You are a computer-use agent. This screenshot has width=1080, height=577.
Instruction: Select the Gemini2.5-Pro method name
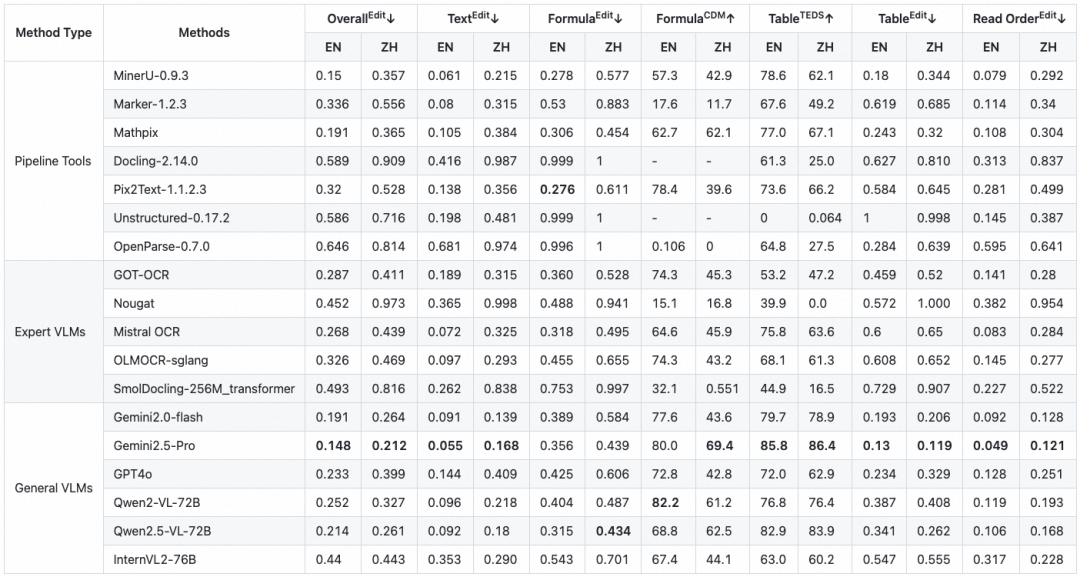154,445
